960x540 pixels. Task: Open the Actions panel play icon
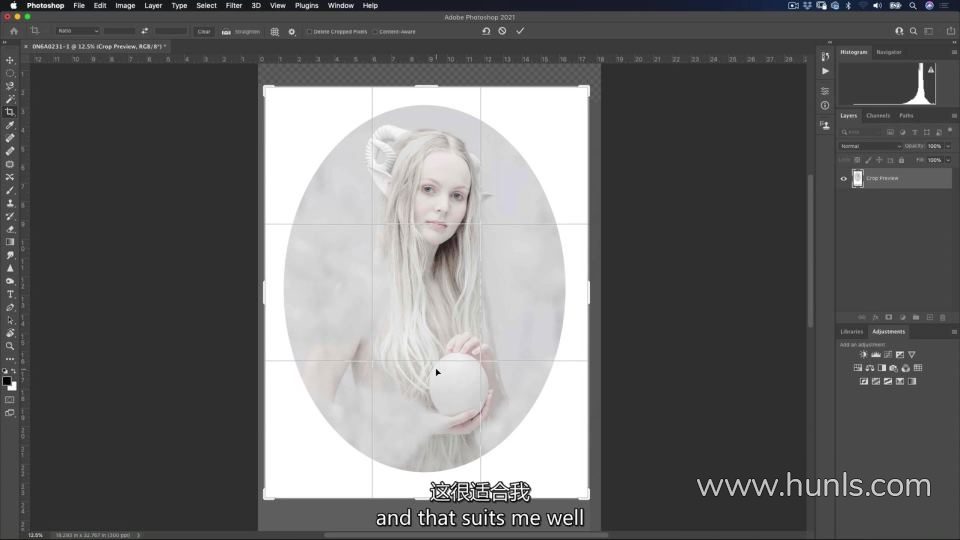(825, 71)
